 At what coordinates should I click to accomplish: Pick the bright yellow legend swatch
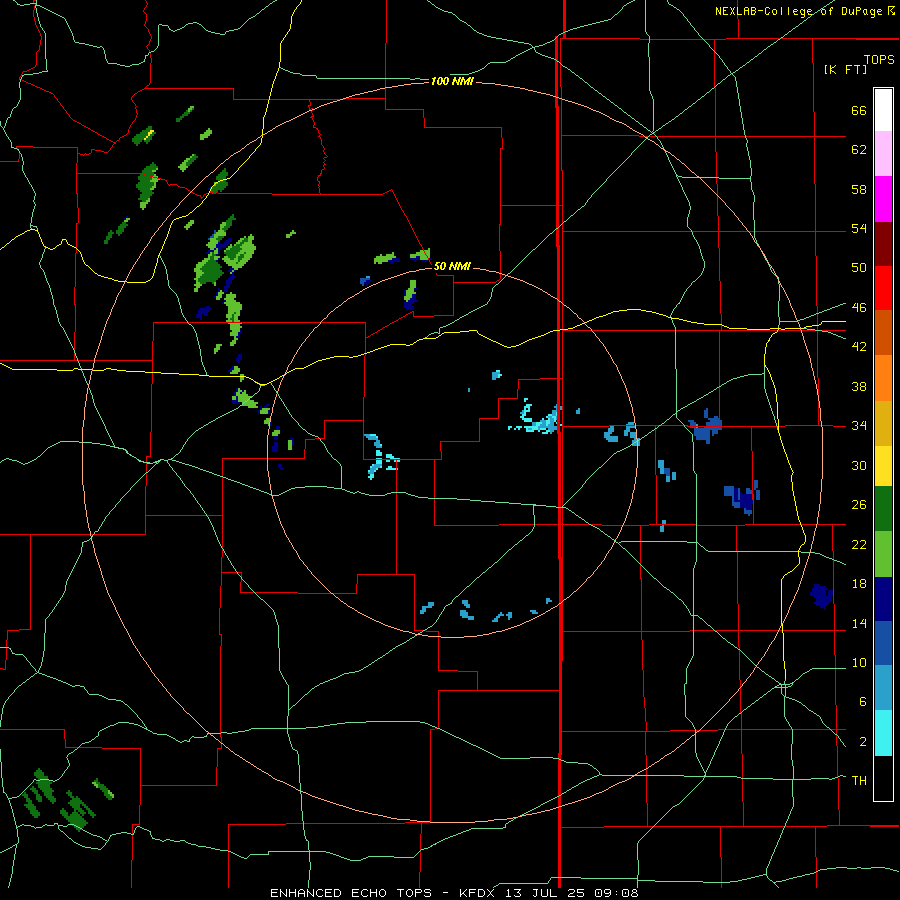pyautogui.click(x=883, y=466)
